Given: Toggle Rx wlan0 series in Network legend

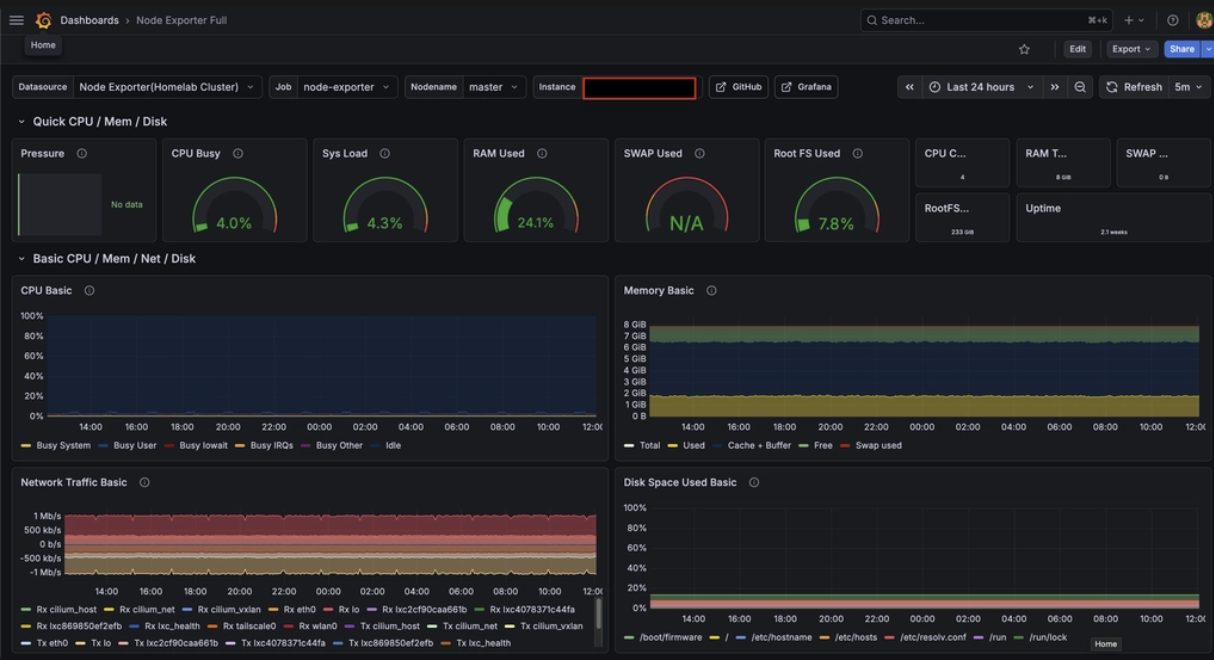Looking at the screenshot, I should click(318, 627).
